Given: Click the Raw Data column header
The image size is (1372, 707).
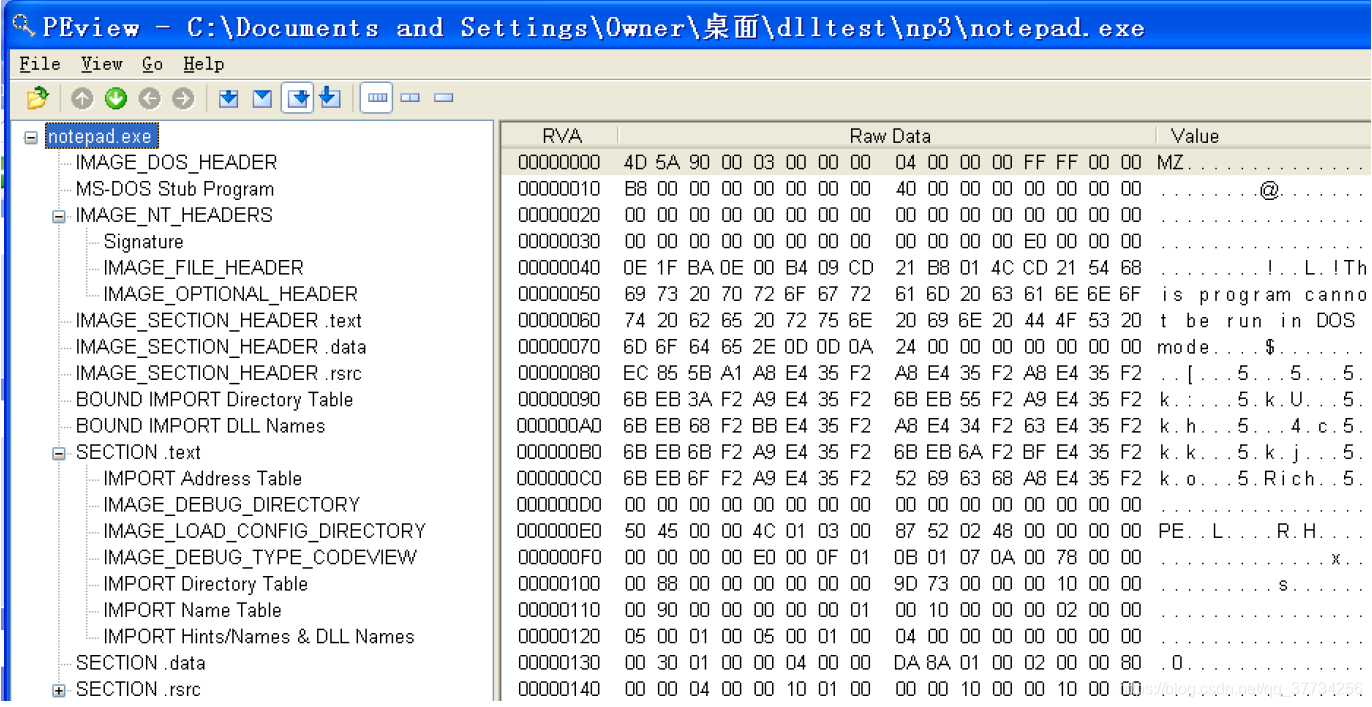Looking at the screenshot, I should pos(889,136).
